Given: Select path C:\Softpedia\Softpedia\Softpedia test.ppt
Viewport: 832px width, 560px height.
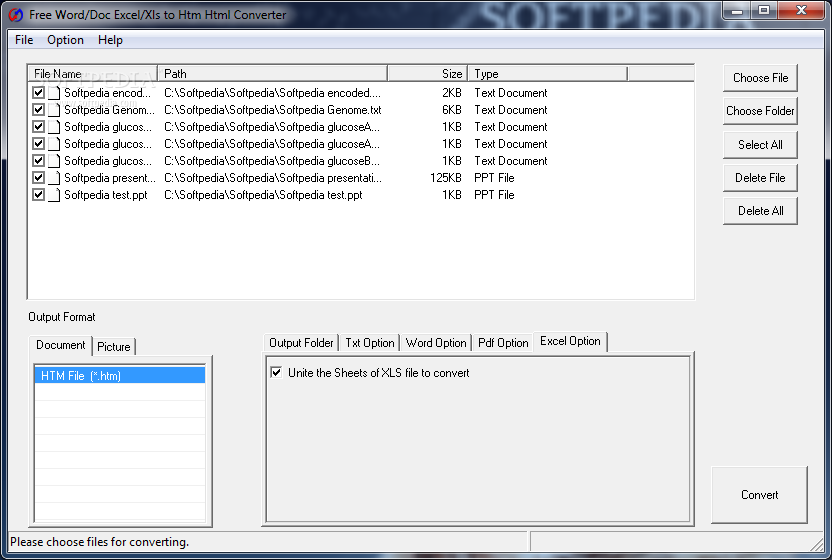Looking at the screenshot, I should [263, 195].
